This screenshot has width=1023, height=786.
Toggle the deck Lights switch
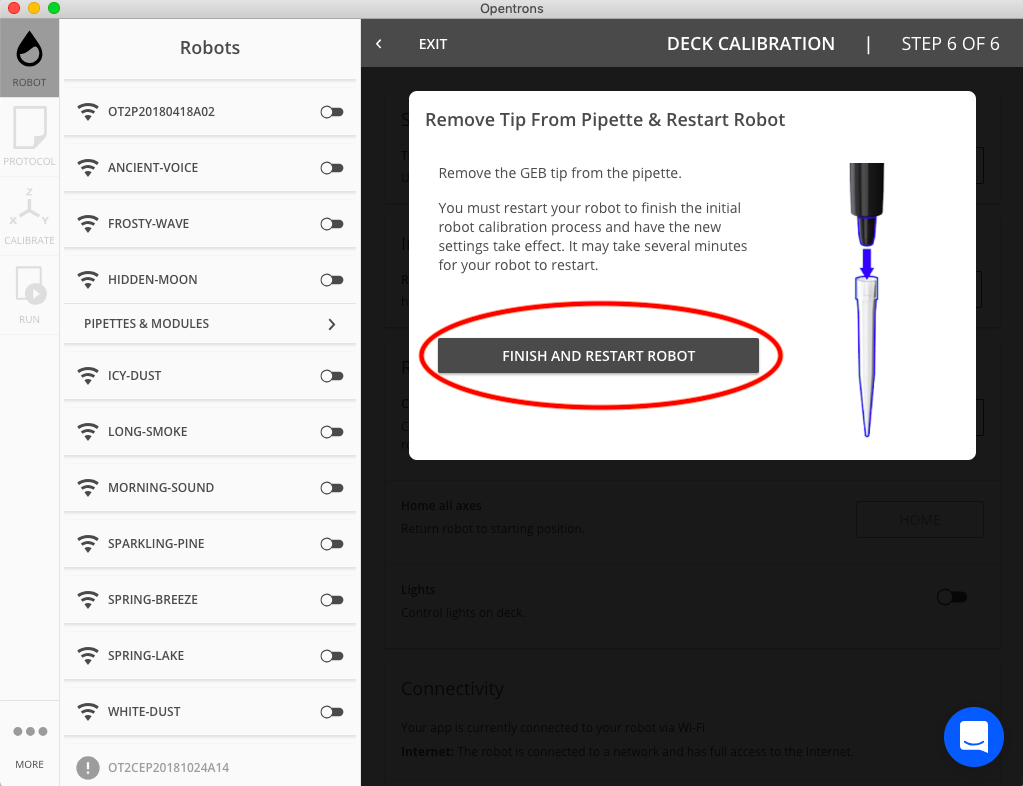[951, 597]
